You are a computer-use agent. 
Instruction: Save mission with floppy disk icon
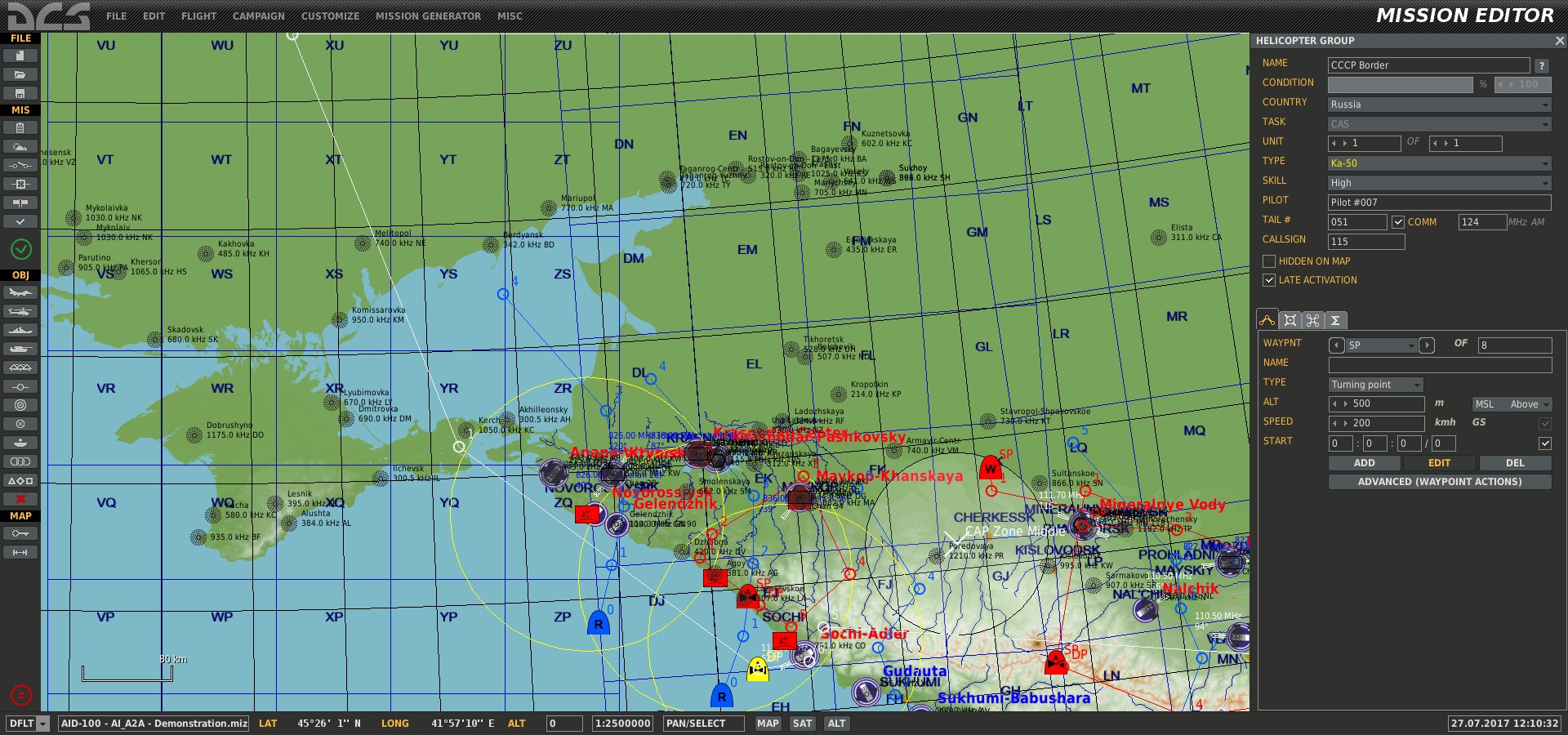tap(20, 93)
